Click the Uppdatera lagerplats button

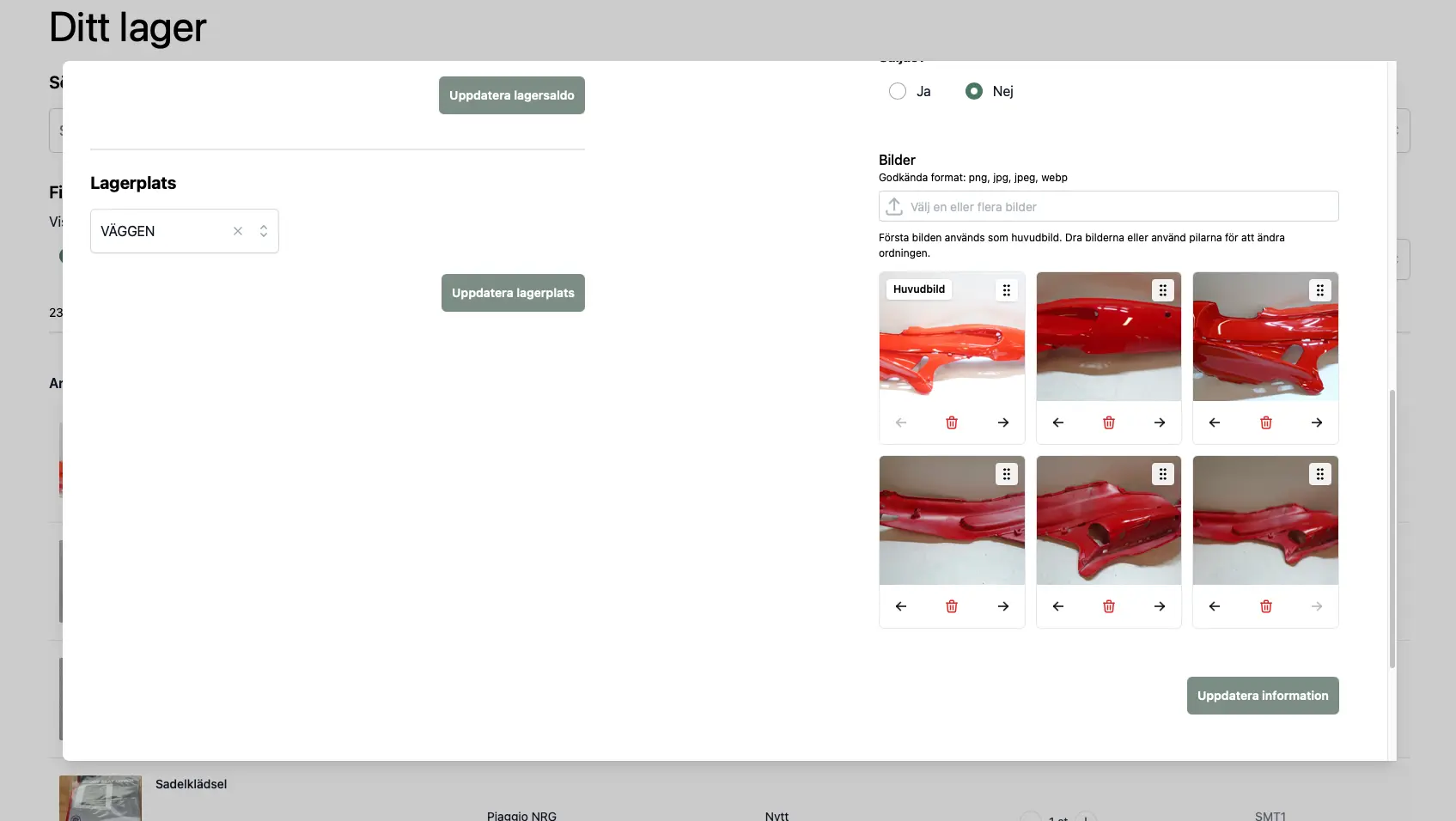[513, 293]
